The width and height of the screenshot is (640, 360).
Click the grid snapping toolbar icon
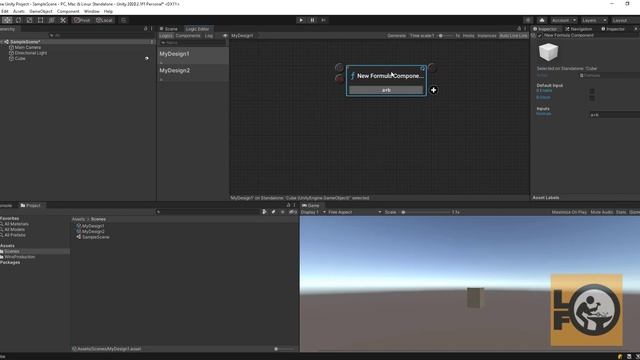point(124,20)
